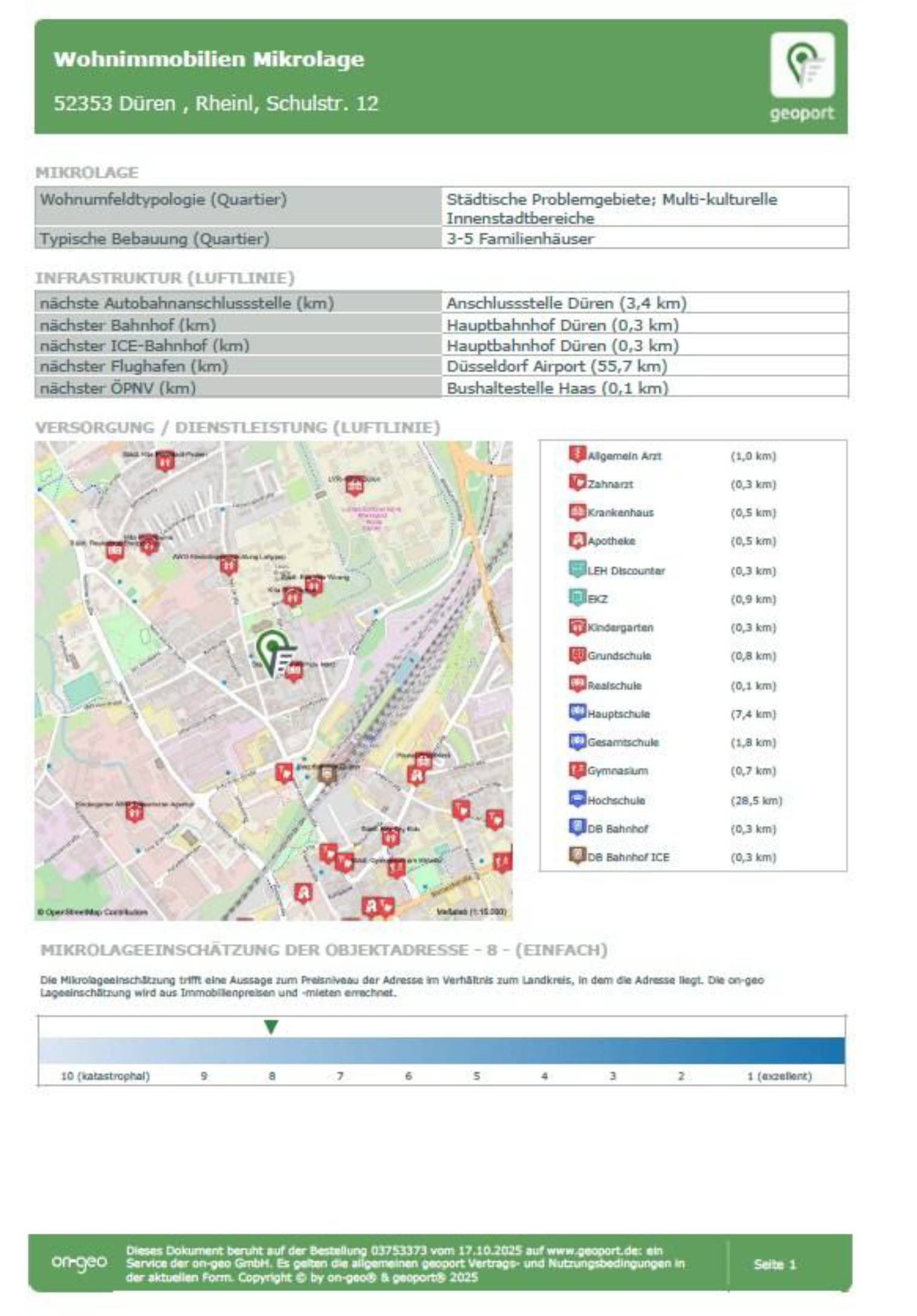The image size is (917, 1316).
Task: Select the Gymnasium legend icon
Action: [x=577, y=770]
